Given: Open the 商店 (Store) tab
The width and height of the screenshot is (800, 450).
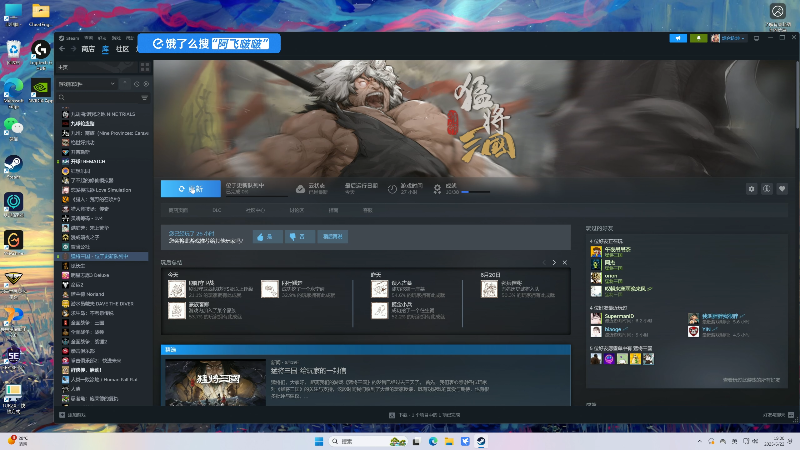Looking at the screenshot, I should [x=88, y=49].
